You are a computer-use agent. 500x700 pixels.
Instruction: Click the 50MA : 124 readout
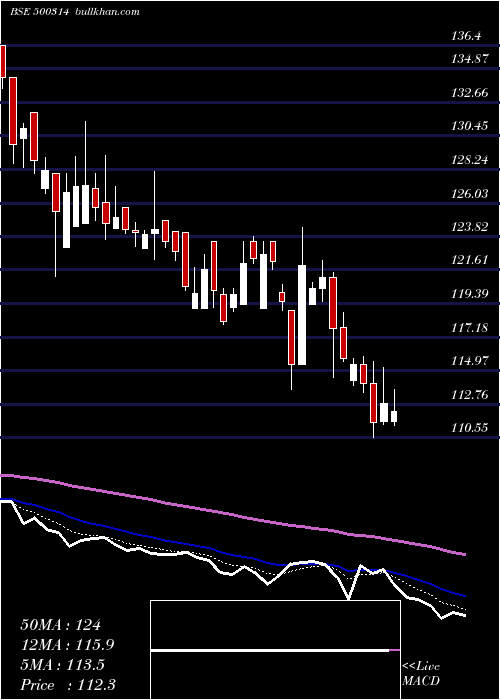(x=61, y=625)
